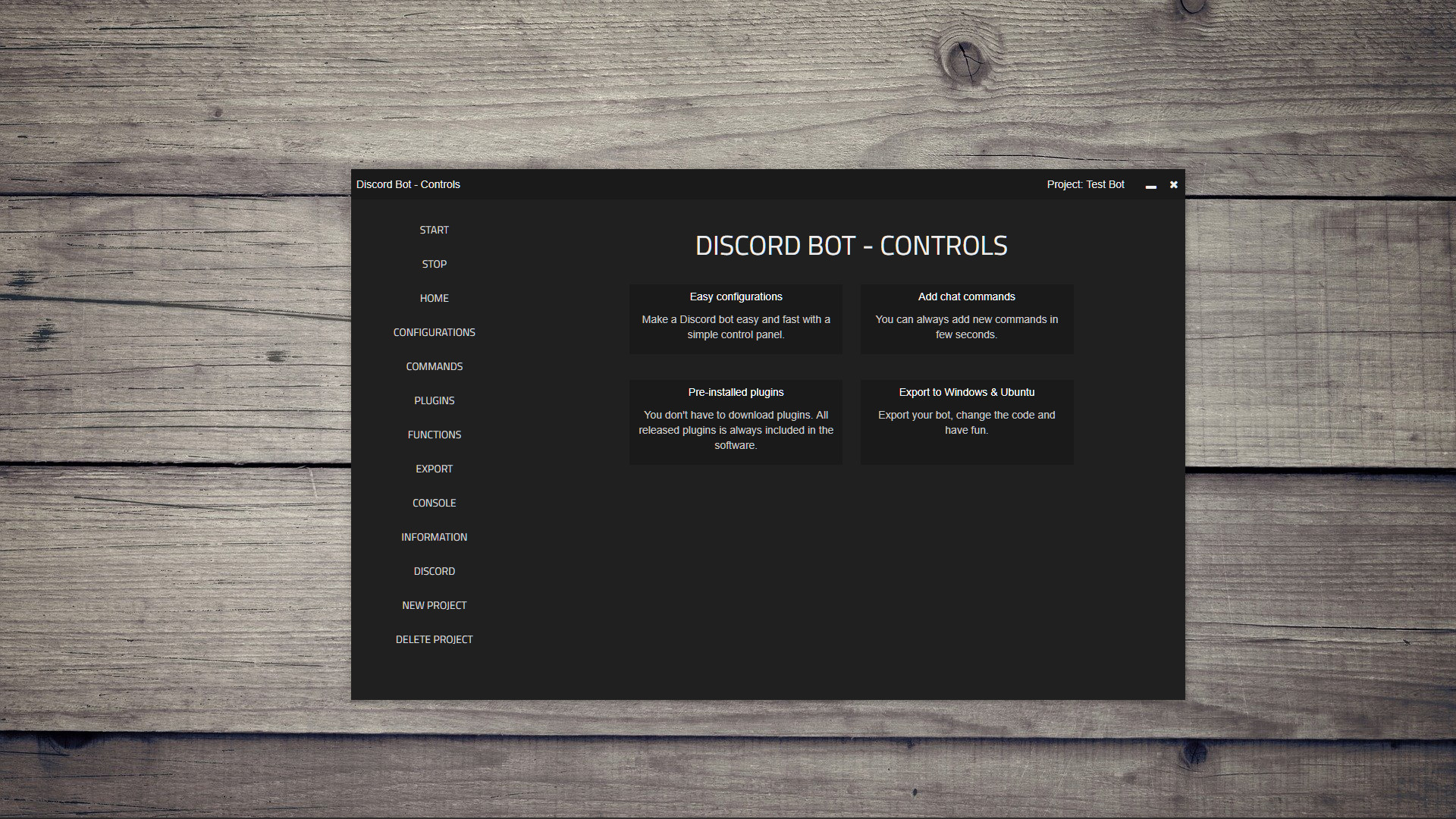1456x819 pixels.
Task: Create a project with NEW PROJECT
Action: 434,605
